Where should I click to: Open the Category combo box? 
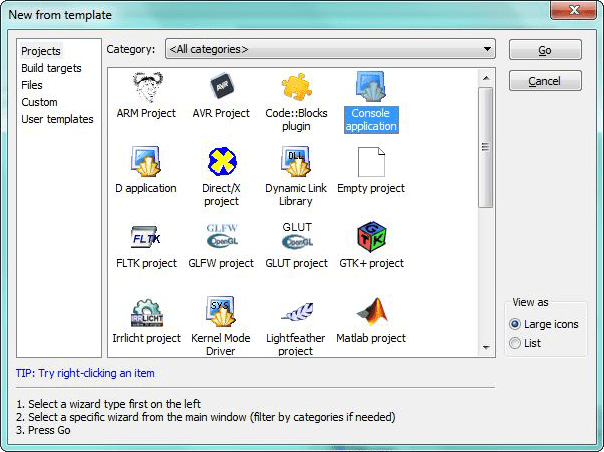[330, 49]
